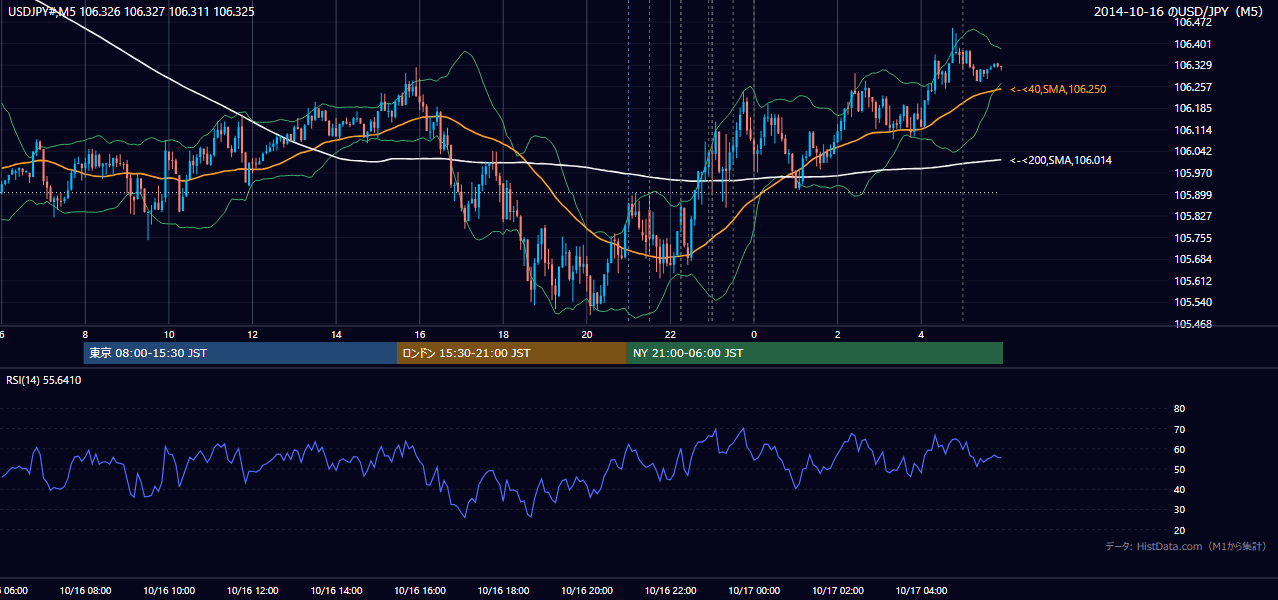Select the ロンドン 15:30-21:00 JST session bar
This screenshot has width=1278, height=600.
512,353
